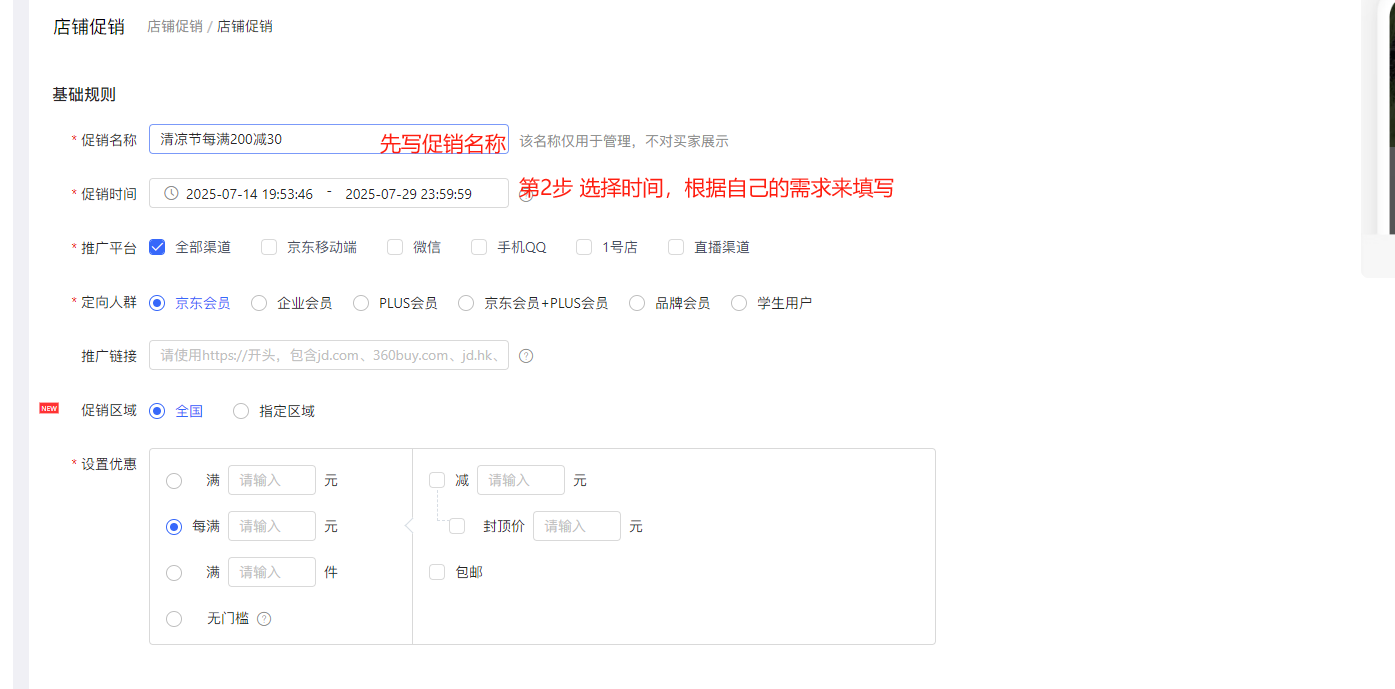Check the 京东移动端 platform checkbox

pos(269,247)
